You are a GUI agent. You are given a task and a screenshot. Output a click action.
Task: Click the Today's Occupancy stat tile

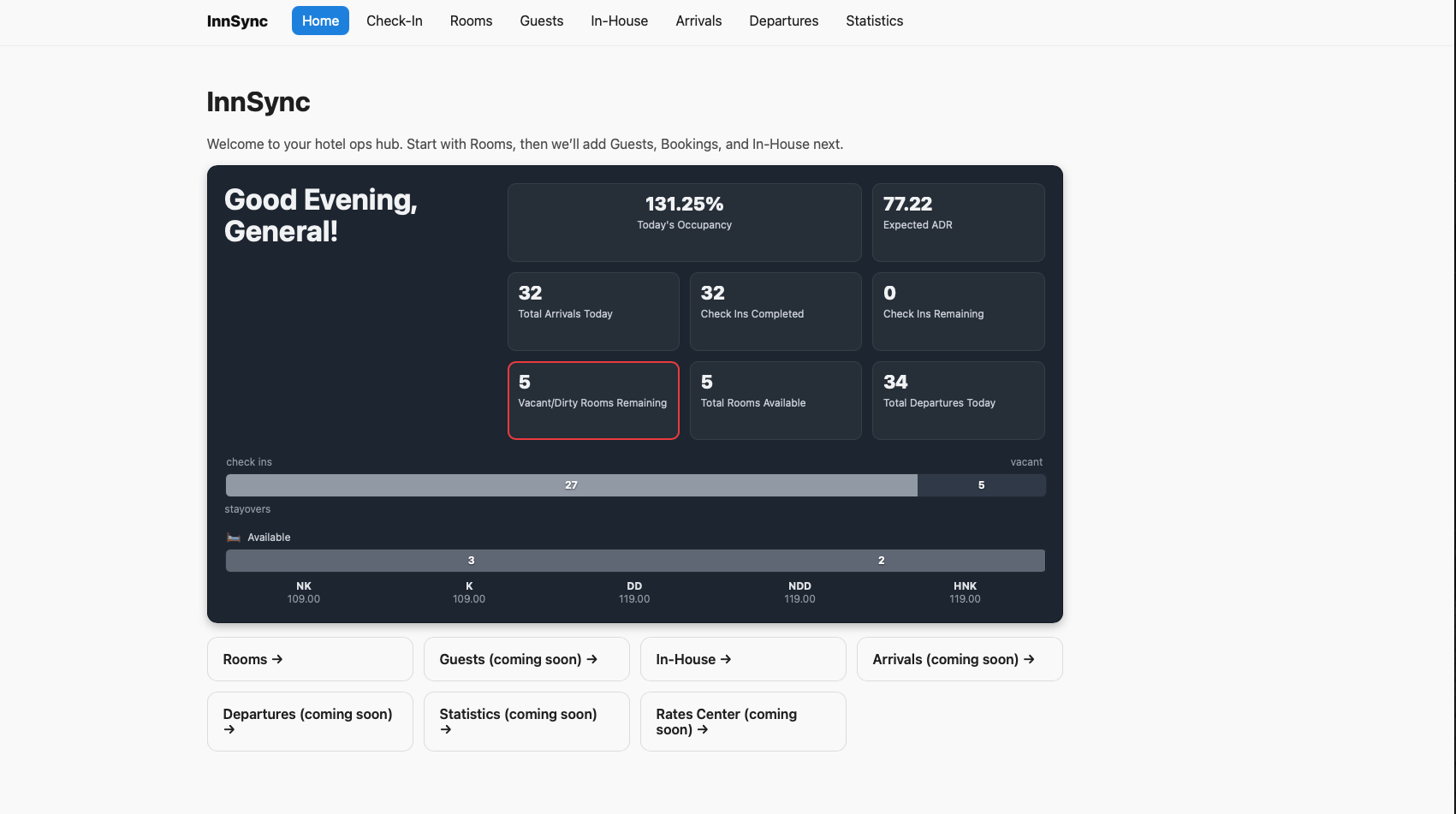pyautogui.click(x=684, y=223)
